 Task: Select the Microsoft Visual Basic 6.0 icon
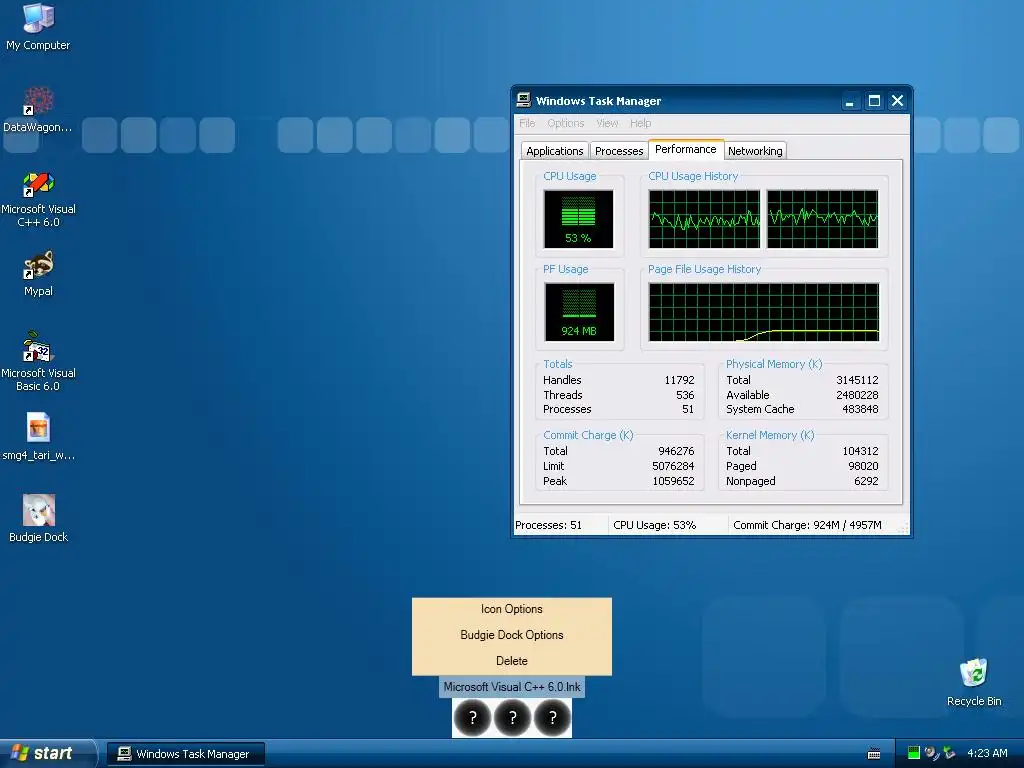[39, 361]
